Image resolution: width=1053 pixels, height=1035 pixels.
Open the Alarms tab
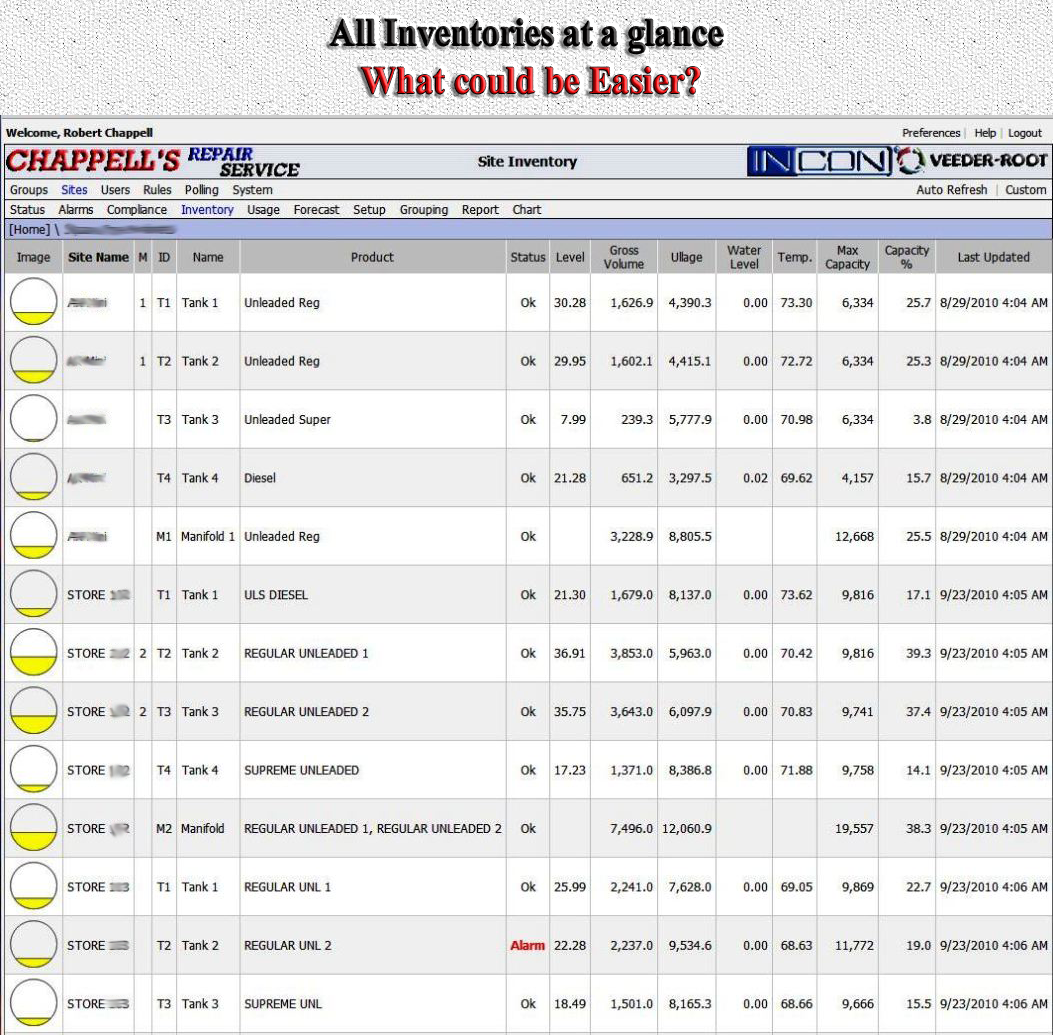tap(76, 210)
